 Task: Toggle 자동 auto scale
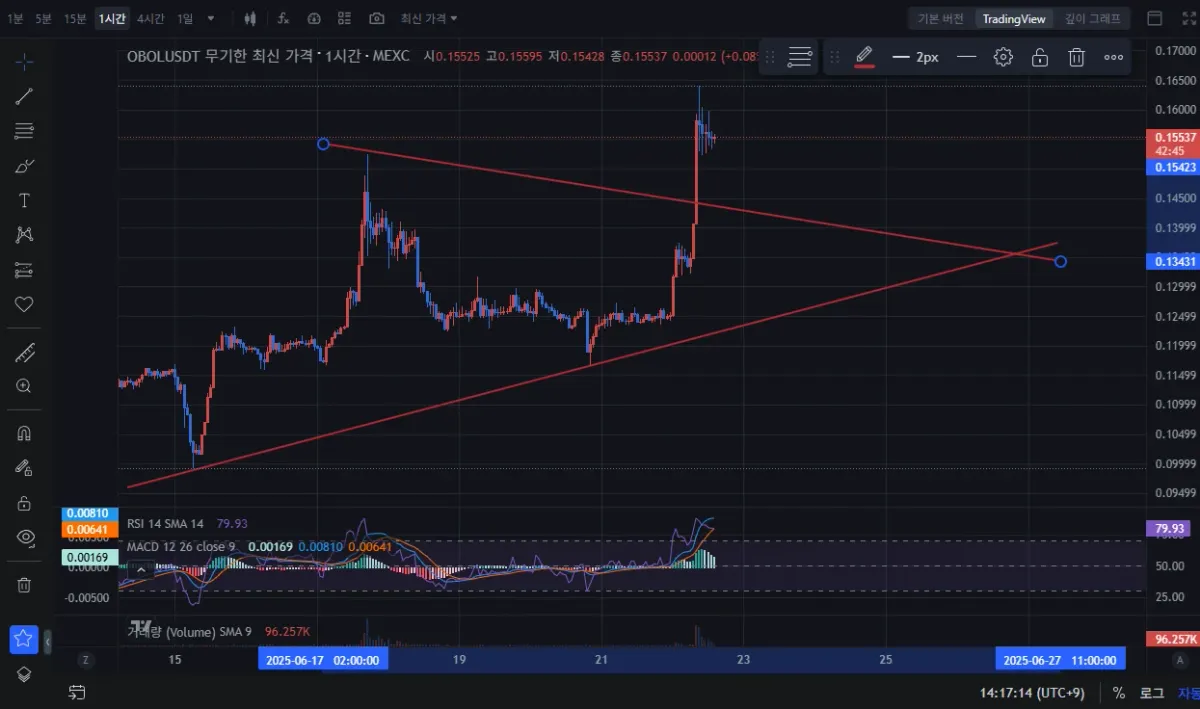coord(1188,692)
